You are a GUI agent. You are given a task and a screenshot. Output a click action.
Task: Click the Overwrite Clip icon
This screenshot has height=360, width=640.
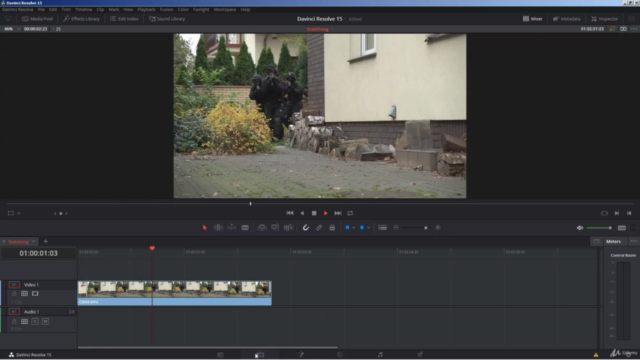[275, 228]
